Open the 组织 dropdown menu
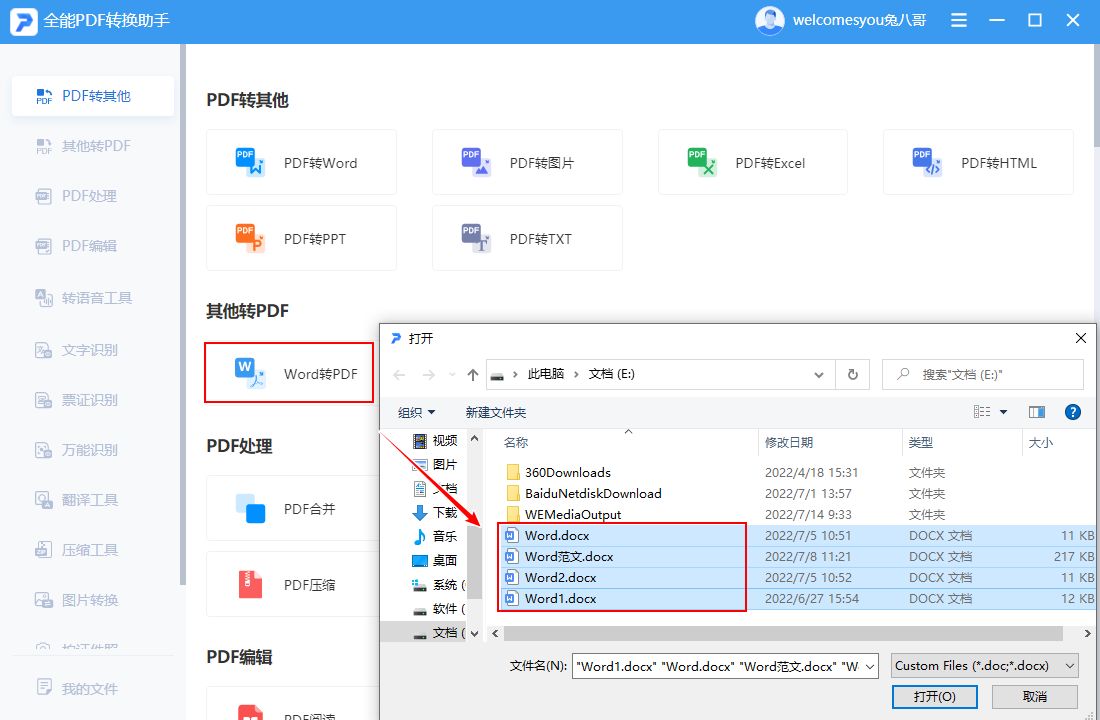The width and height of the screenshot is (1100, 720). (x=416, y=412)
